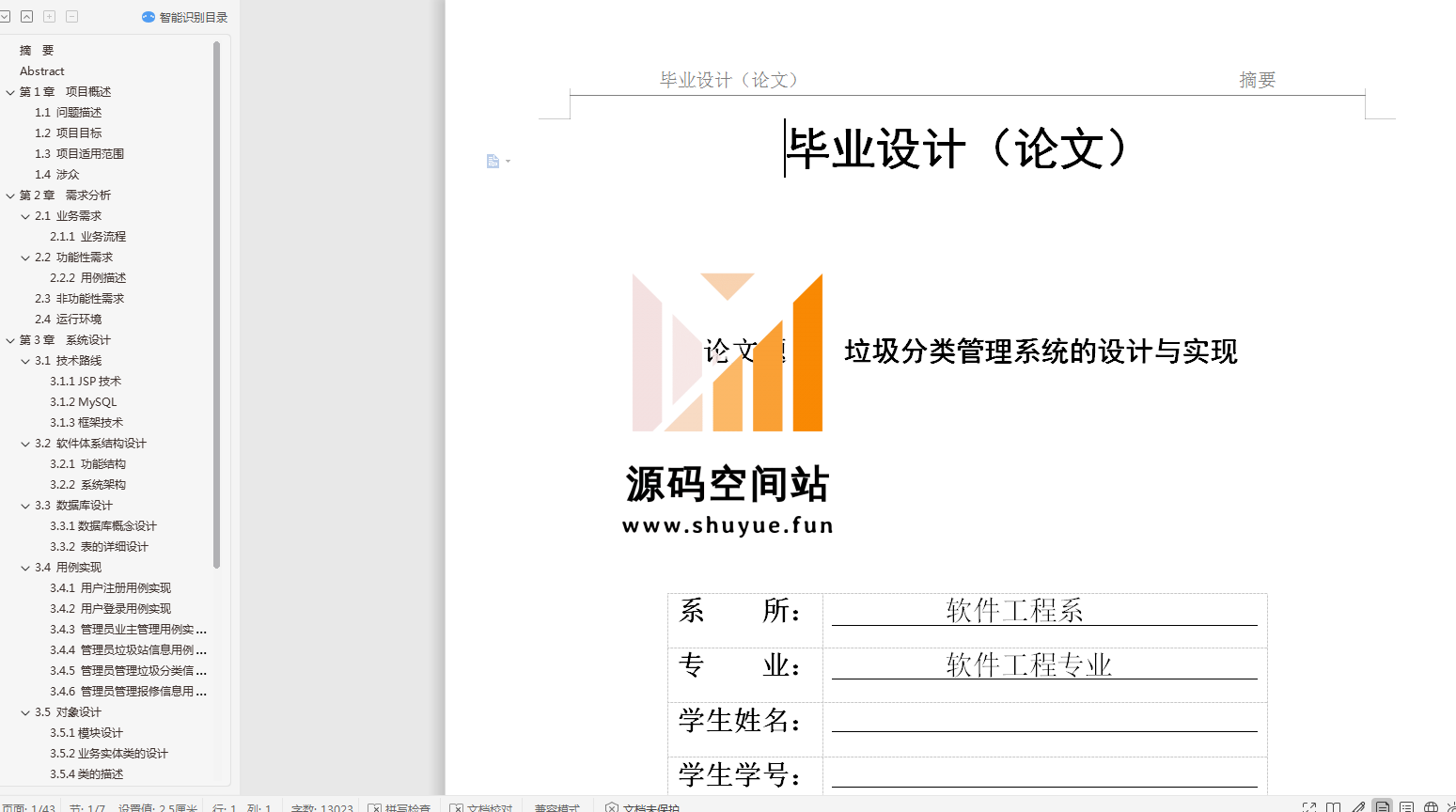The image size is (1456, 812).
Task: Click the full-screen icon in status bar
Action: coord(1309,807)
